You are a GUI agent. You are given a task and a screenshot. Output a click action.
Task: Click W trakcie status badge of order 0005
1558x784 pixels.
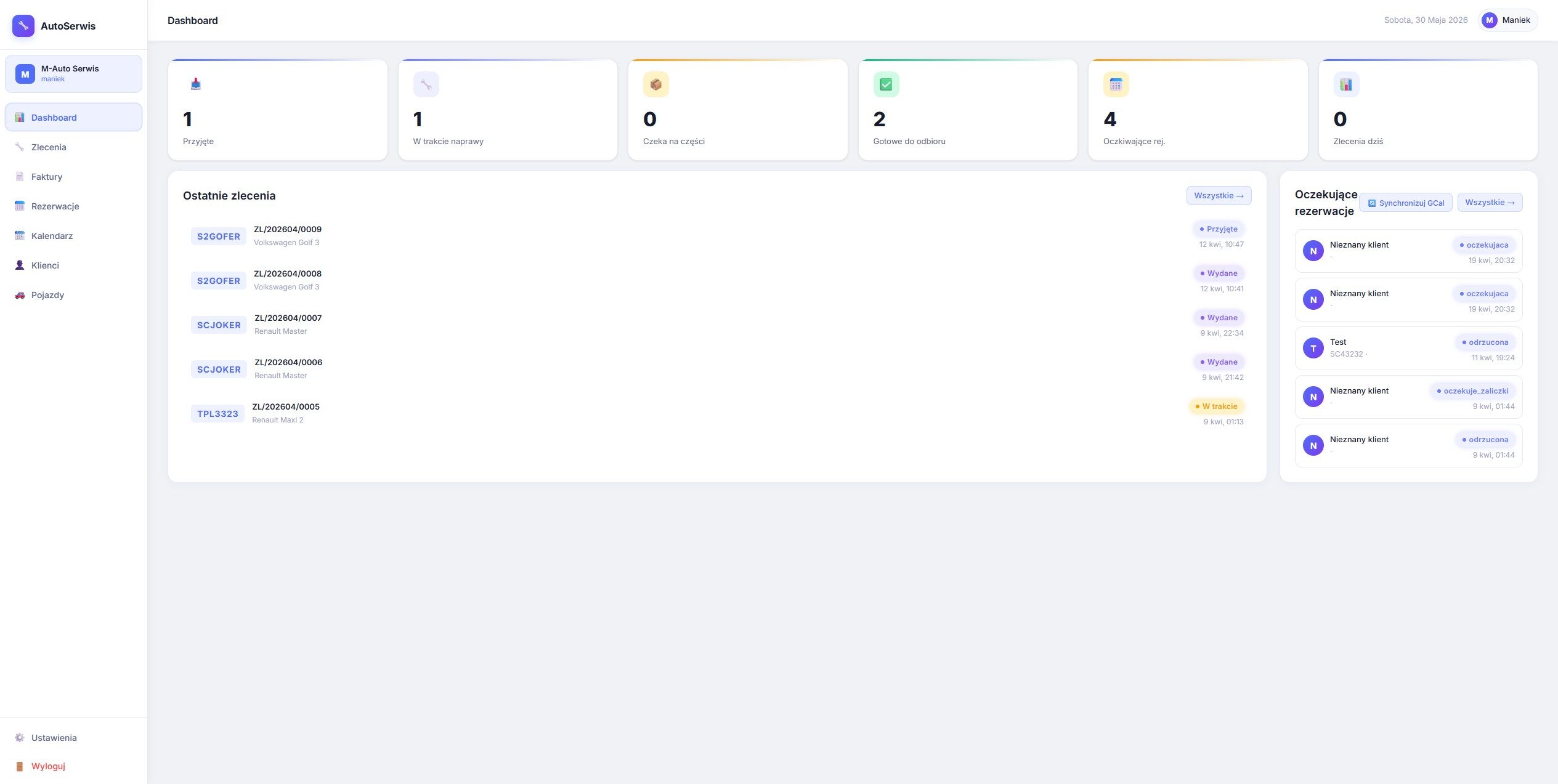pos(1216,406)
